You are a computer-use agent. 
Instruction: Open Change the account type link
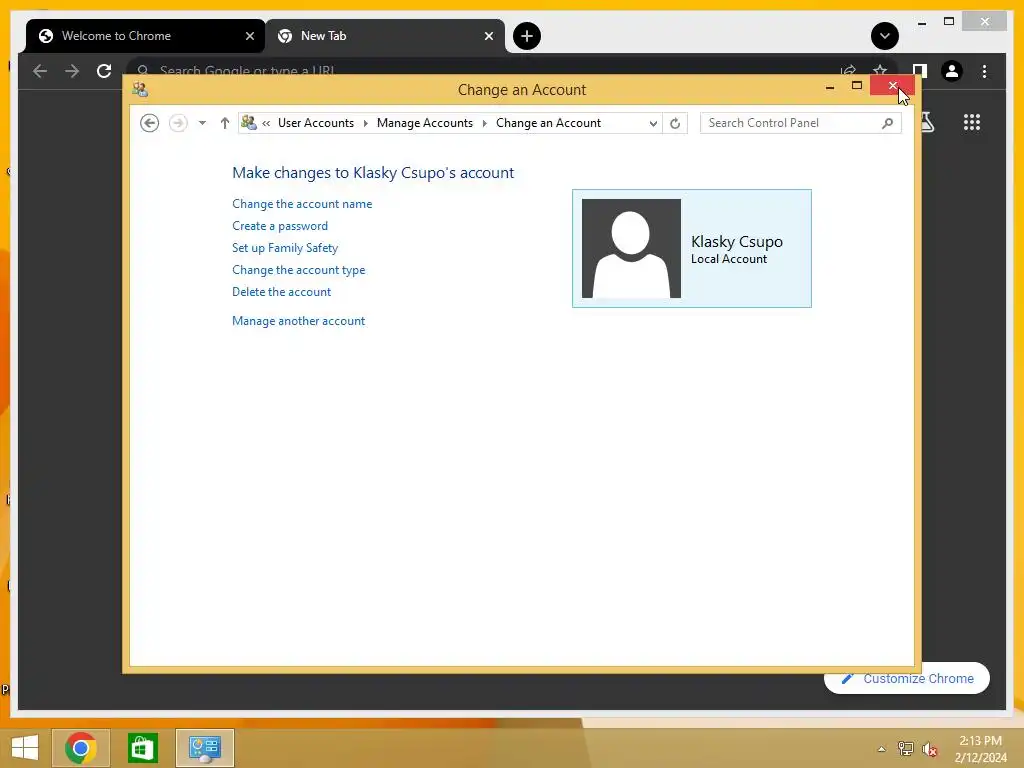pos(298,270)
